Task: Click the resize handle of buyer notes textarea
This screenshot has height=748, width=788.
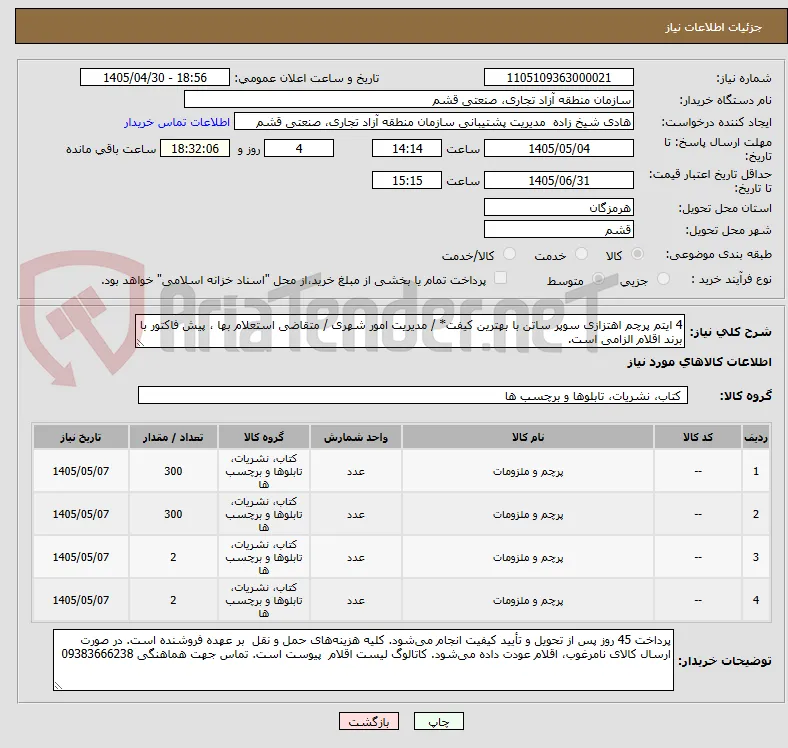Action: tap(58, 686)
